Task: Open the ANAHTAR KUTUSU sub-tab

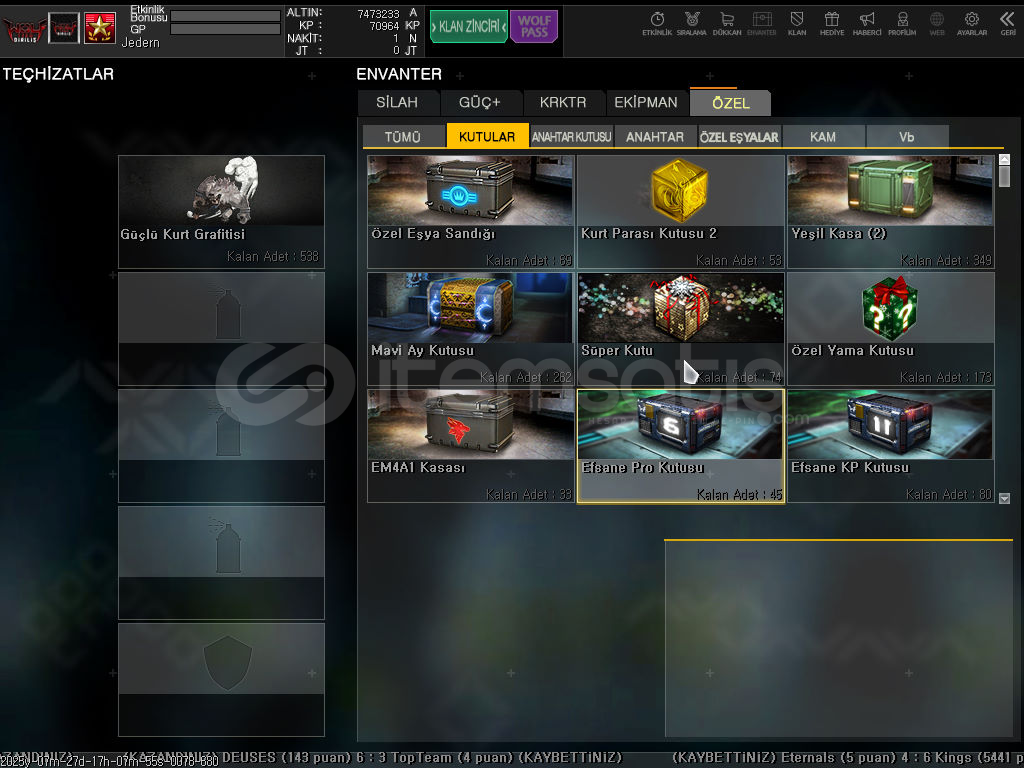Action: 571,137
